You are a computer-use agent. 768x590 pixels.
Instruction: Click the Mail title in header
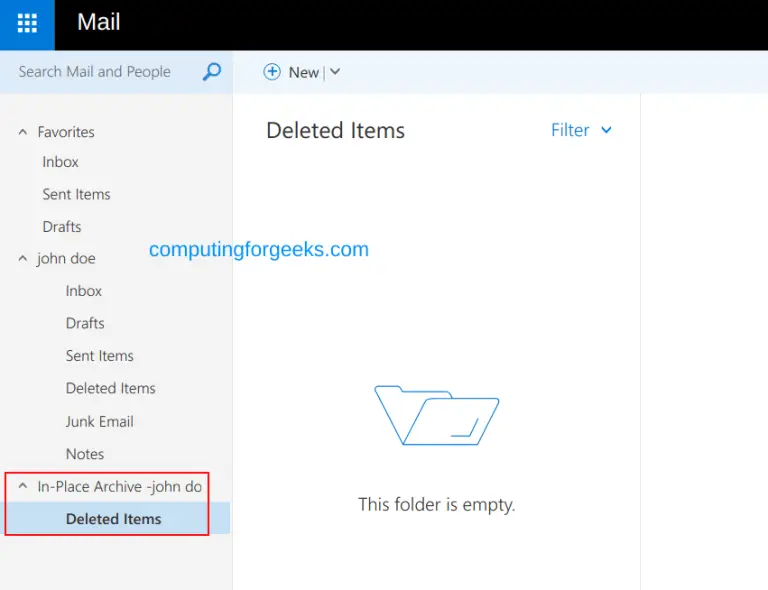[x=99, y=23]
